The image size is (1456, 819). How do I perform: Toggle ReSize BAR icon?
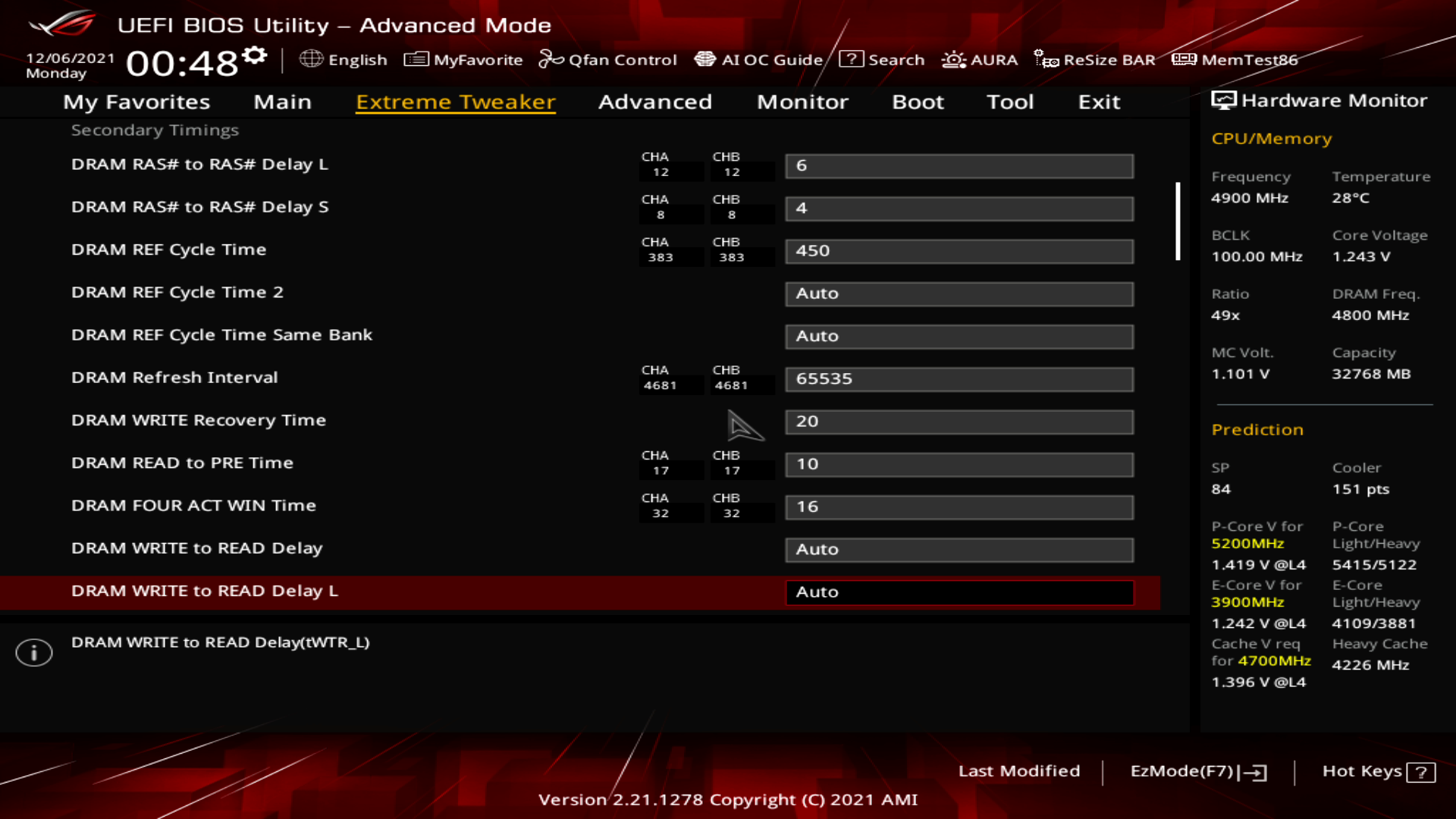tap(1046, 59)
